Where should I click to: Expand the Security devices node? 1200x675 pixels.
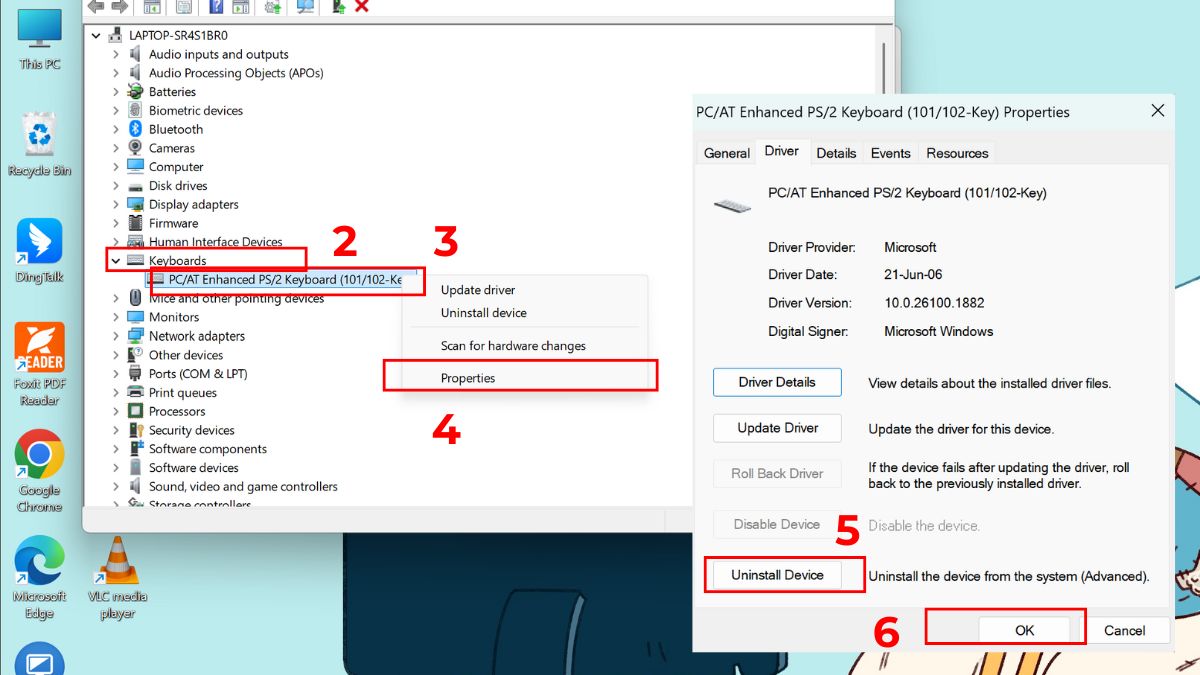click(116, 430)
